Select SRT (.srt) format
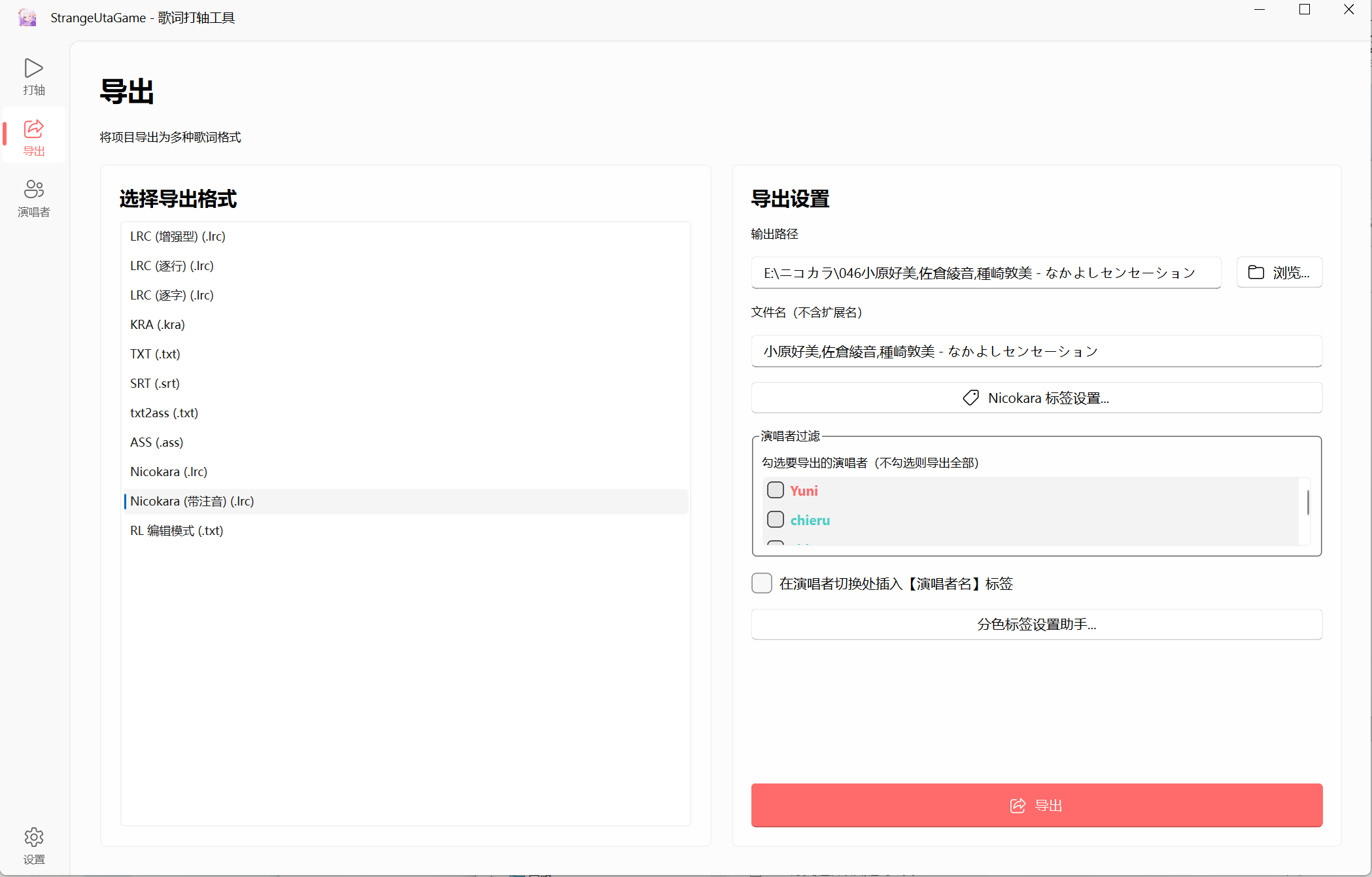Image resolution: width=1372 pixels, height=877 pixels. [405, 383]
